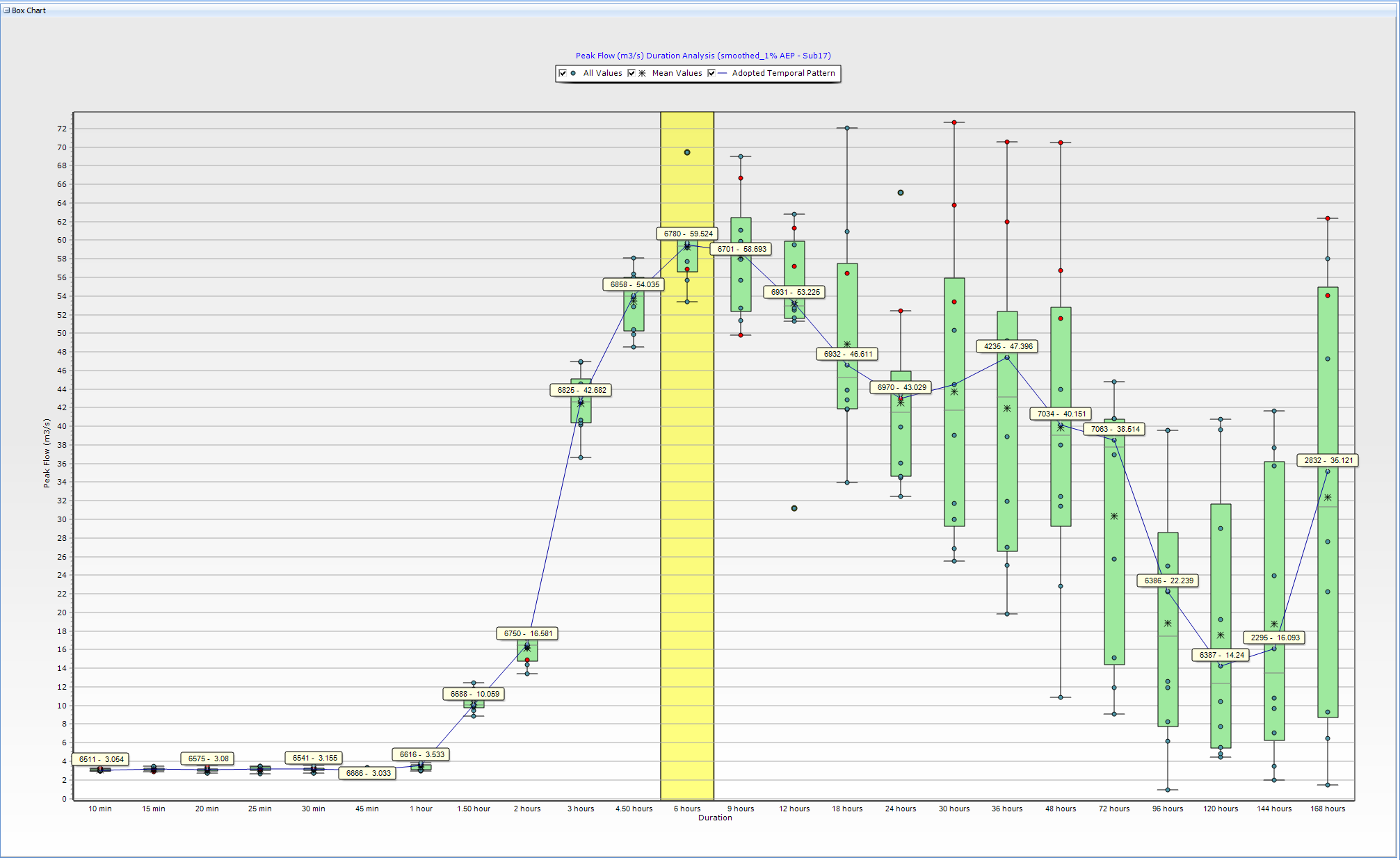
Task: Click the Mean Values asterisk legend icon
Action: click(642, 73)
